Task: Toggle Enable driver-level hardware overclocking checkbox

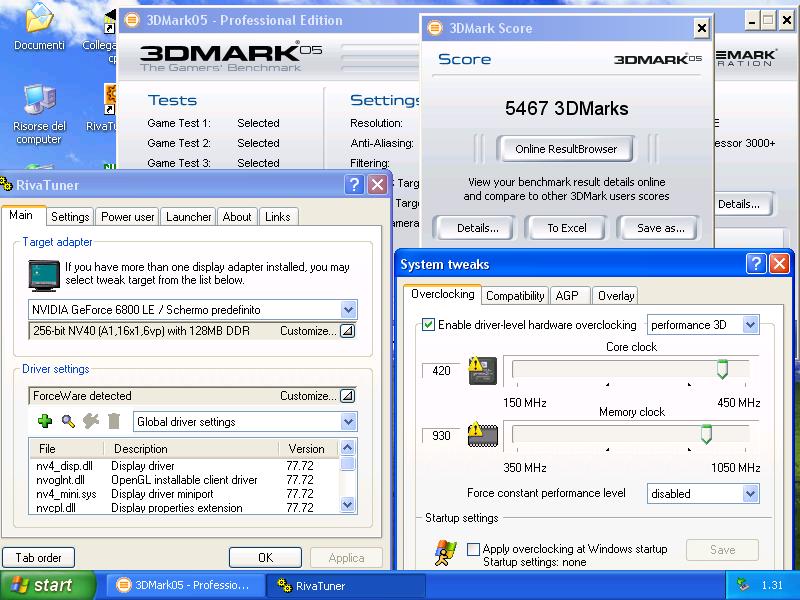Action: point(428,324)
